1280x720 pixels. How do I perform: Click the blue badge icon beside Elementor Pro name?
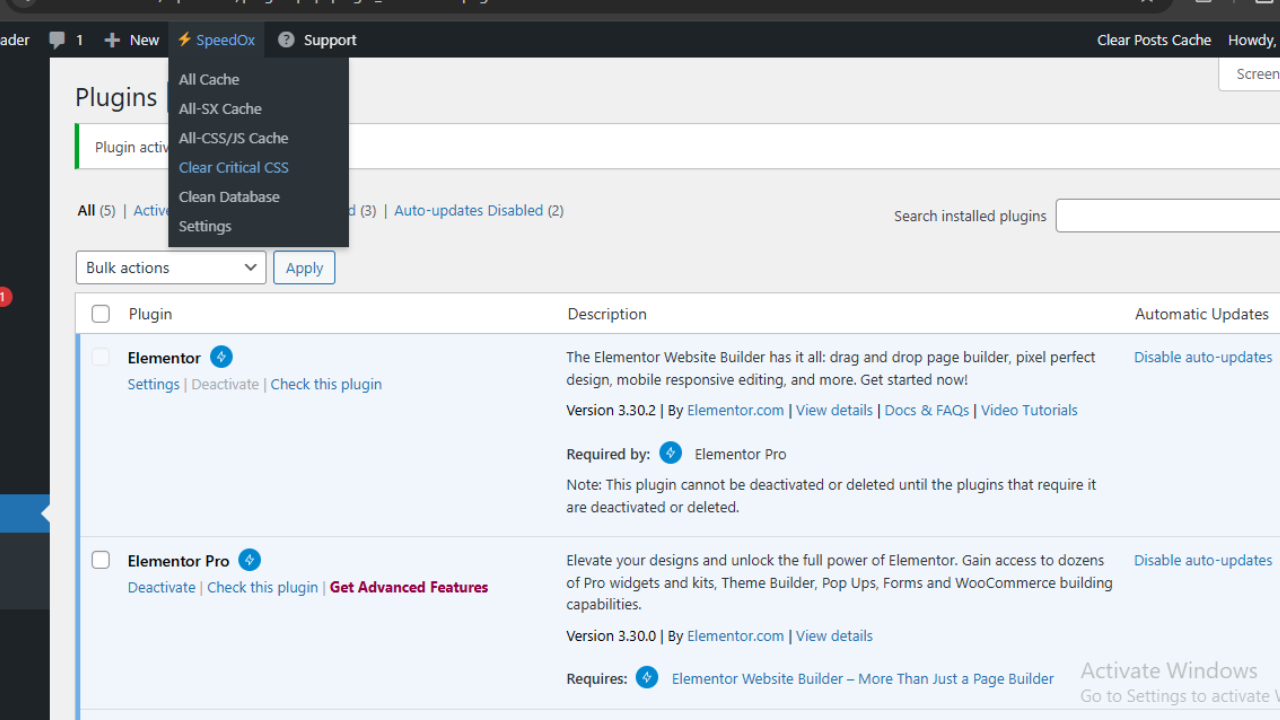250,560
